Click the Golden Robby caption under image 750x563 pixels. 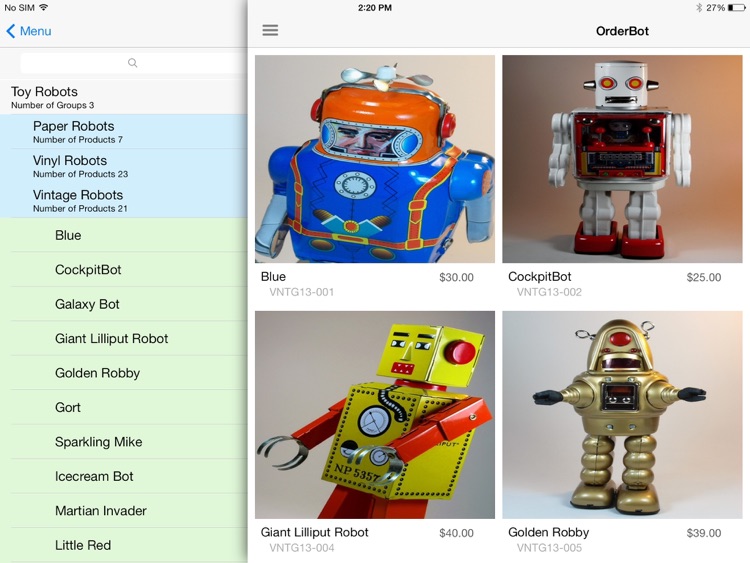tap(549, 532)
